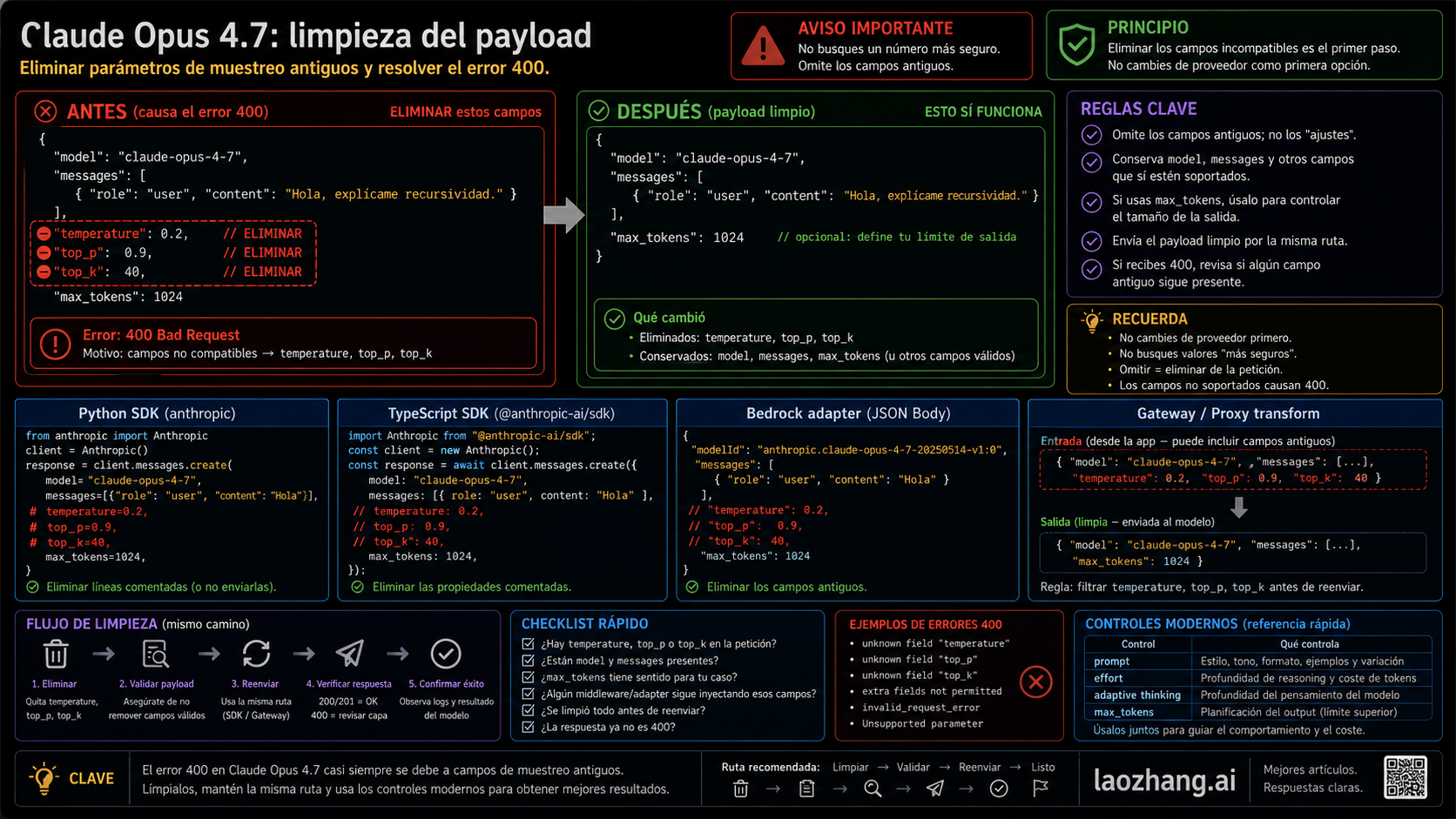Click the red X circle in Ejemplos de errores 400
1456x819 pixels.
(x=1036, y=682)
